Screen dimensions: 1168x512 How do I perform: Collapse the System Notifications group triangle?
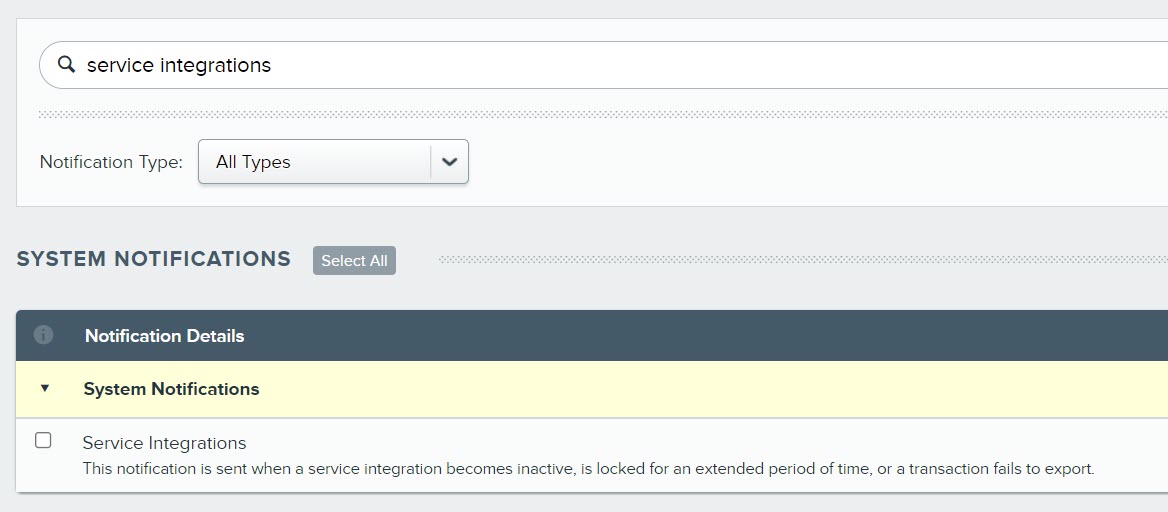[x=44, y=389]
